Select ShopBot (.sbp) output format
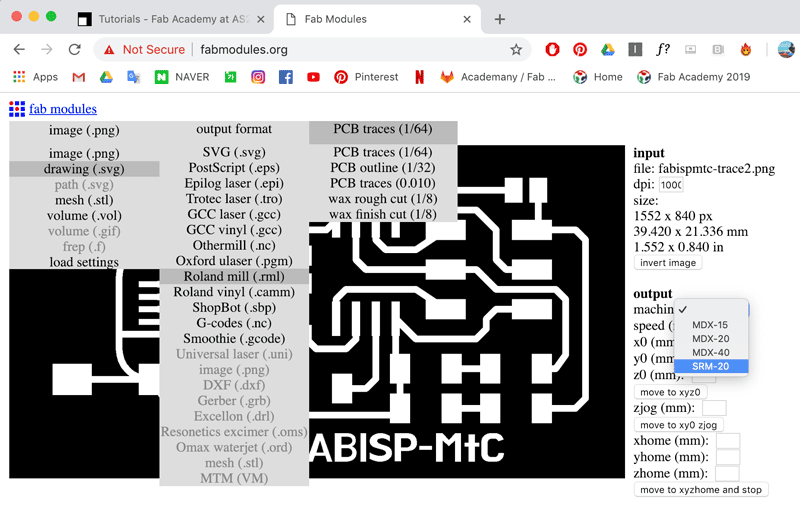 click(x=234, y=308)
